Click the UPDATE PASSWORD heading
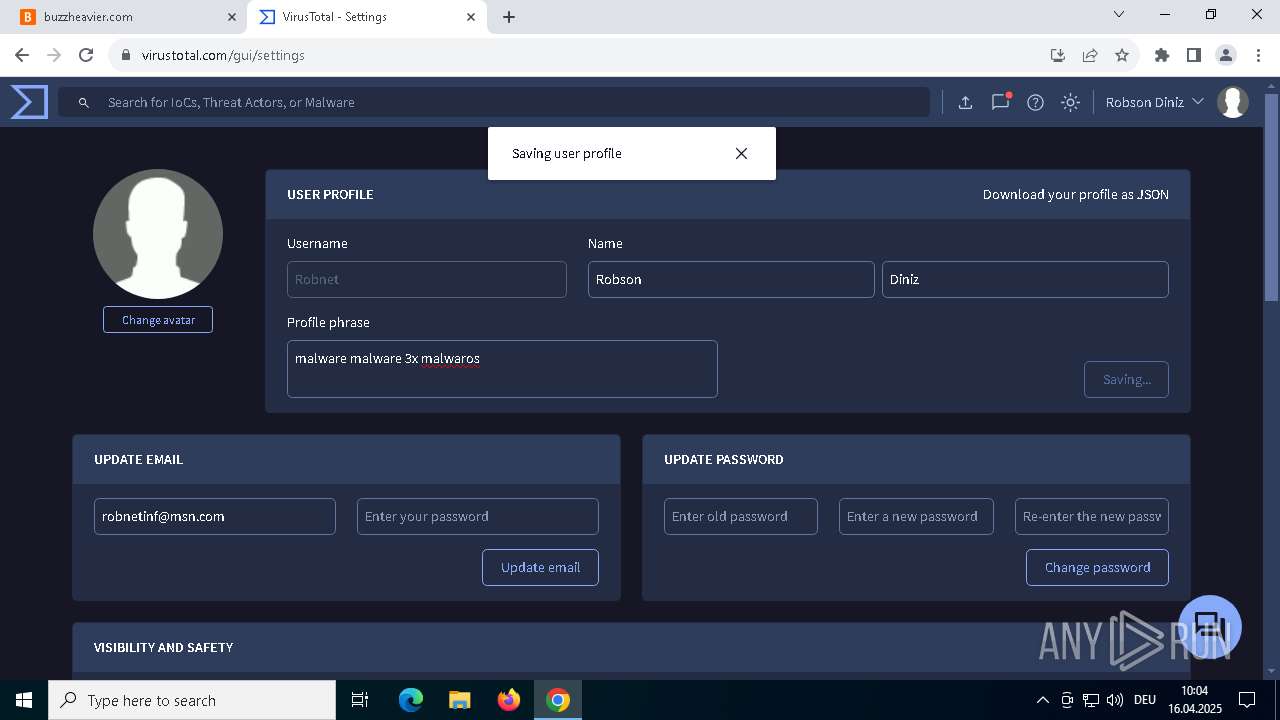Viewport: 1280px width, 720px height. click(724, 459)
